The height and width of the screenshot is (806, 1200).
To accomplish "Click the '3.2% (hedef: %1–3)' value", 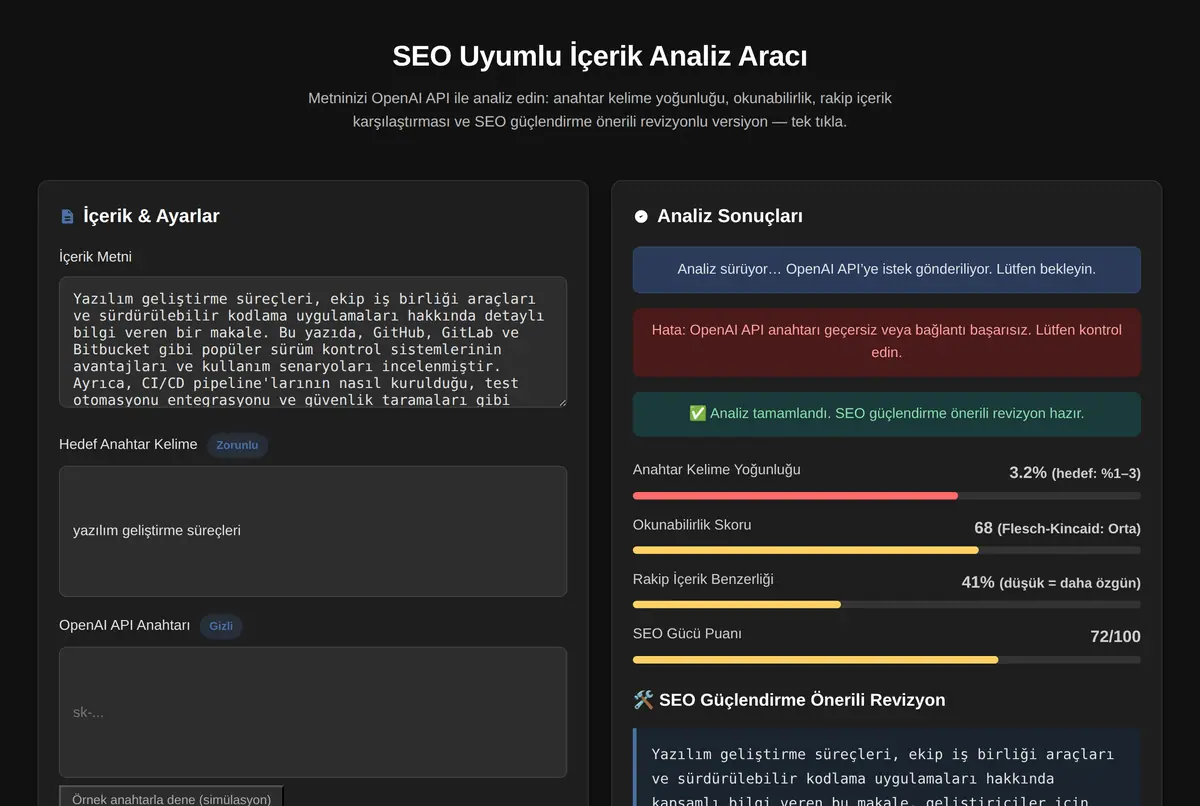I will (1075, 473).
